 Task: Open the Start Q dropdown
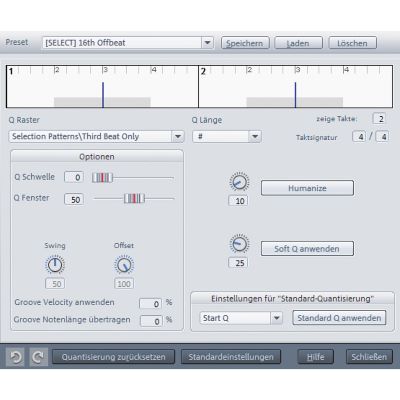(x=276, y=318)
